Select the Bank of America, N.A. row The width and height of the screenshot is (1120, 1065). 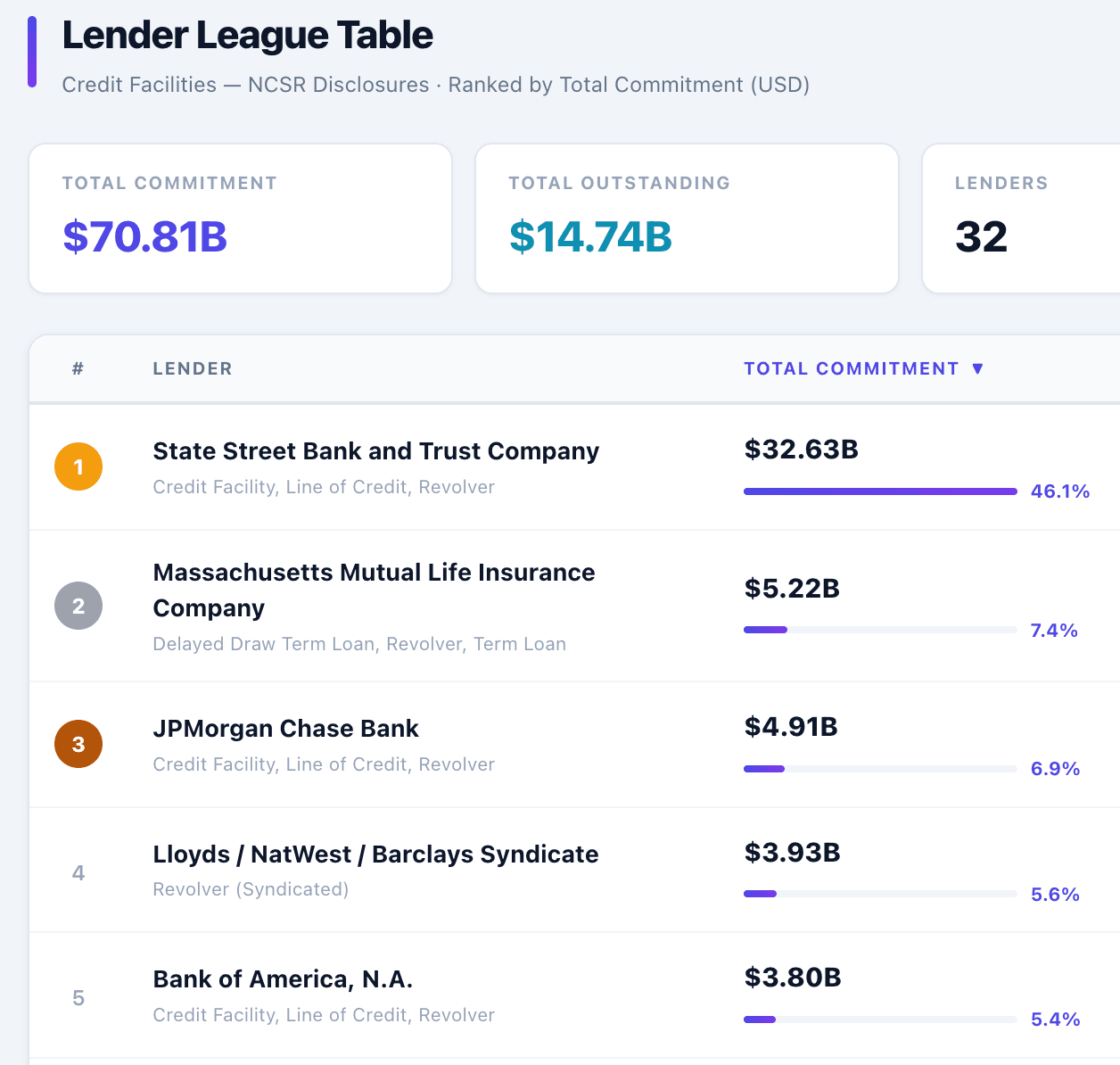(x=283, y=979)
